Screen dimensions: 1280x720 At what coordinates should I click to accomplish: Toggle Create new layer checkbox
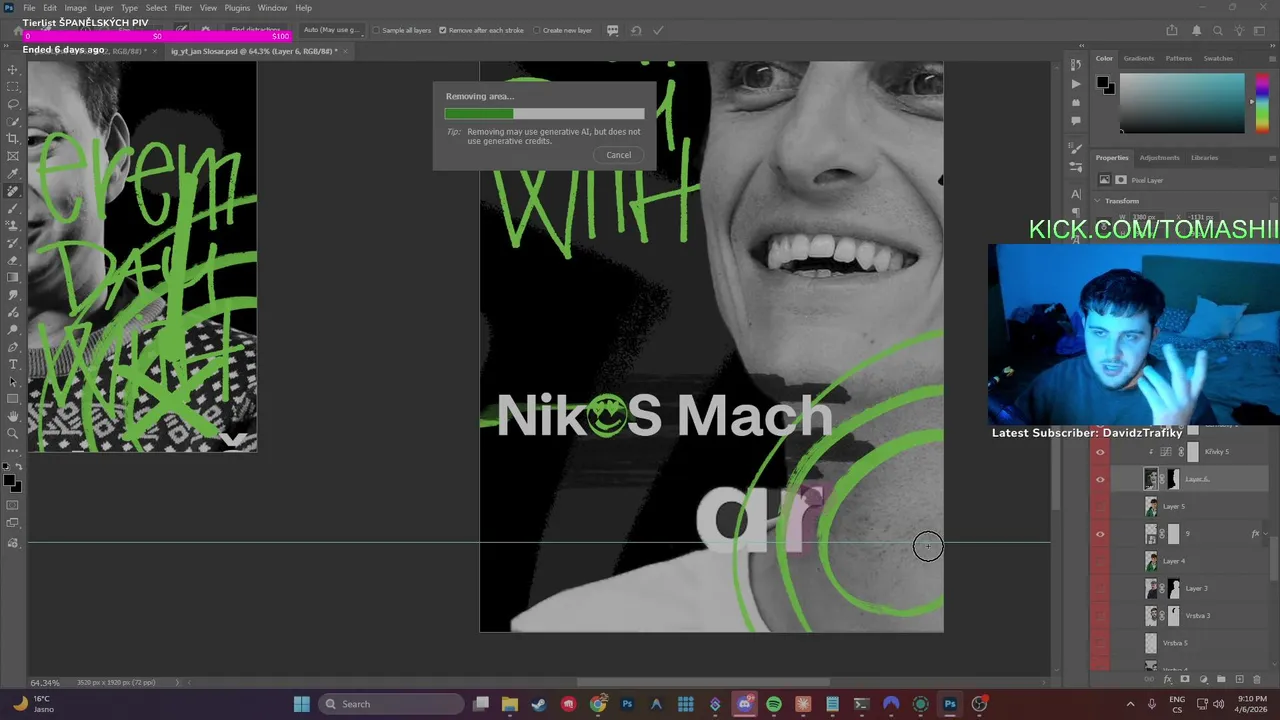(x=537, y=30)
